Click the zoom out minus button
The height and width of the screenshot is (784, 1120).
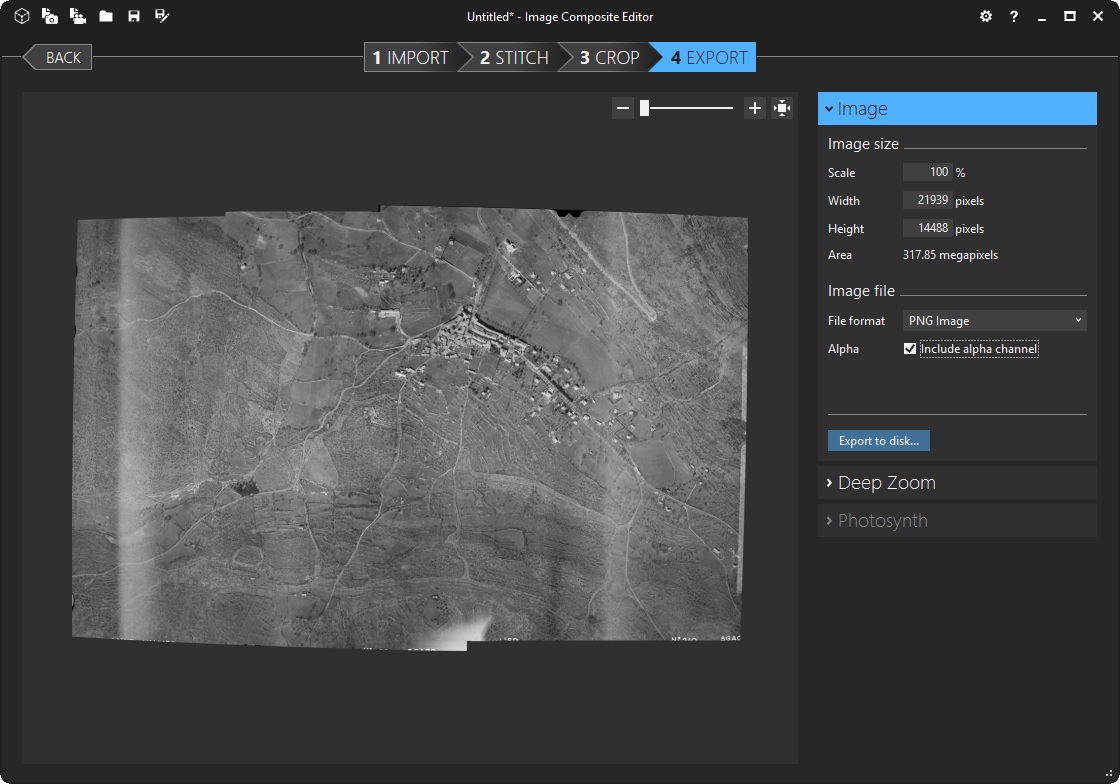click(x=623, y=108)
